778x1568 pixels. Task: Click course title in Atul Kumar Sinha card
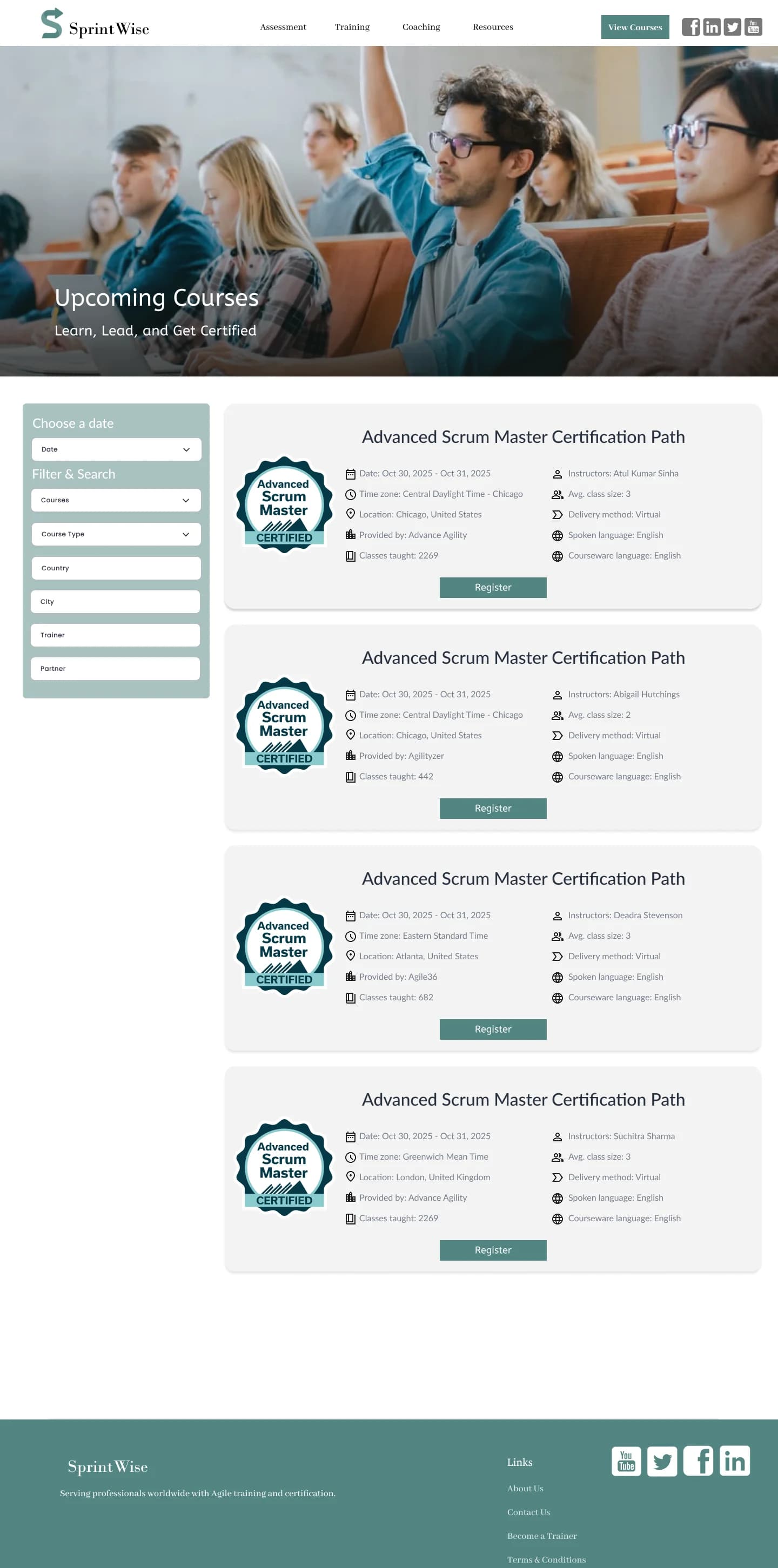coord(523,437)
